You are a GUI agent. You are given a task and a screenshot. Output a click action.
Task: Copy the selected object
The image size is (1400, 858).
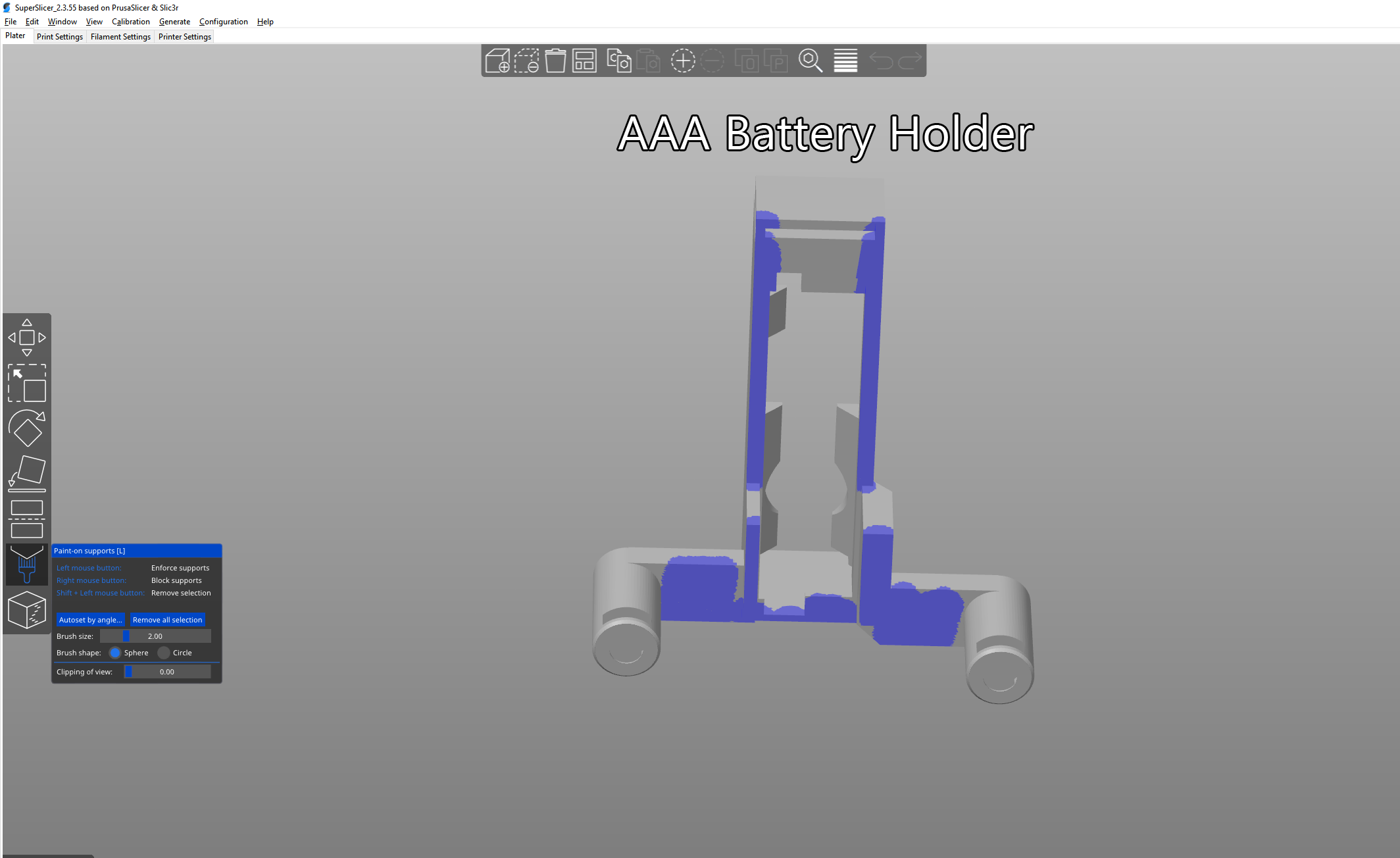619,61
